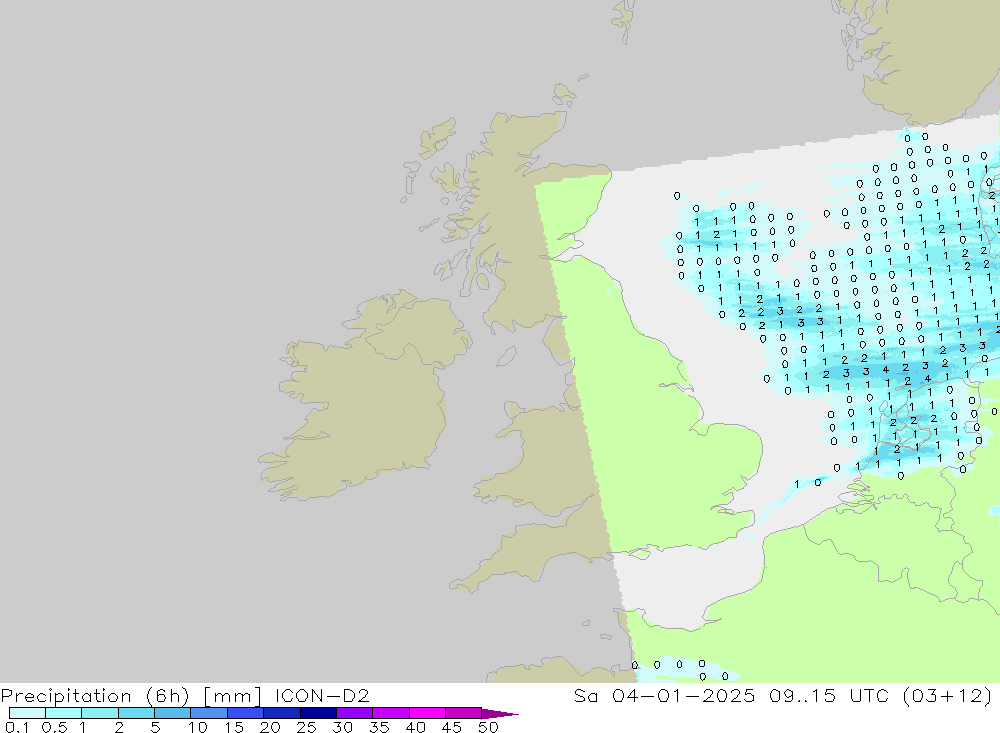
Task: Click the 45–50 mm legend swatch
Action: tap(463, 713)
